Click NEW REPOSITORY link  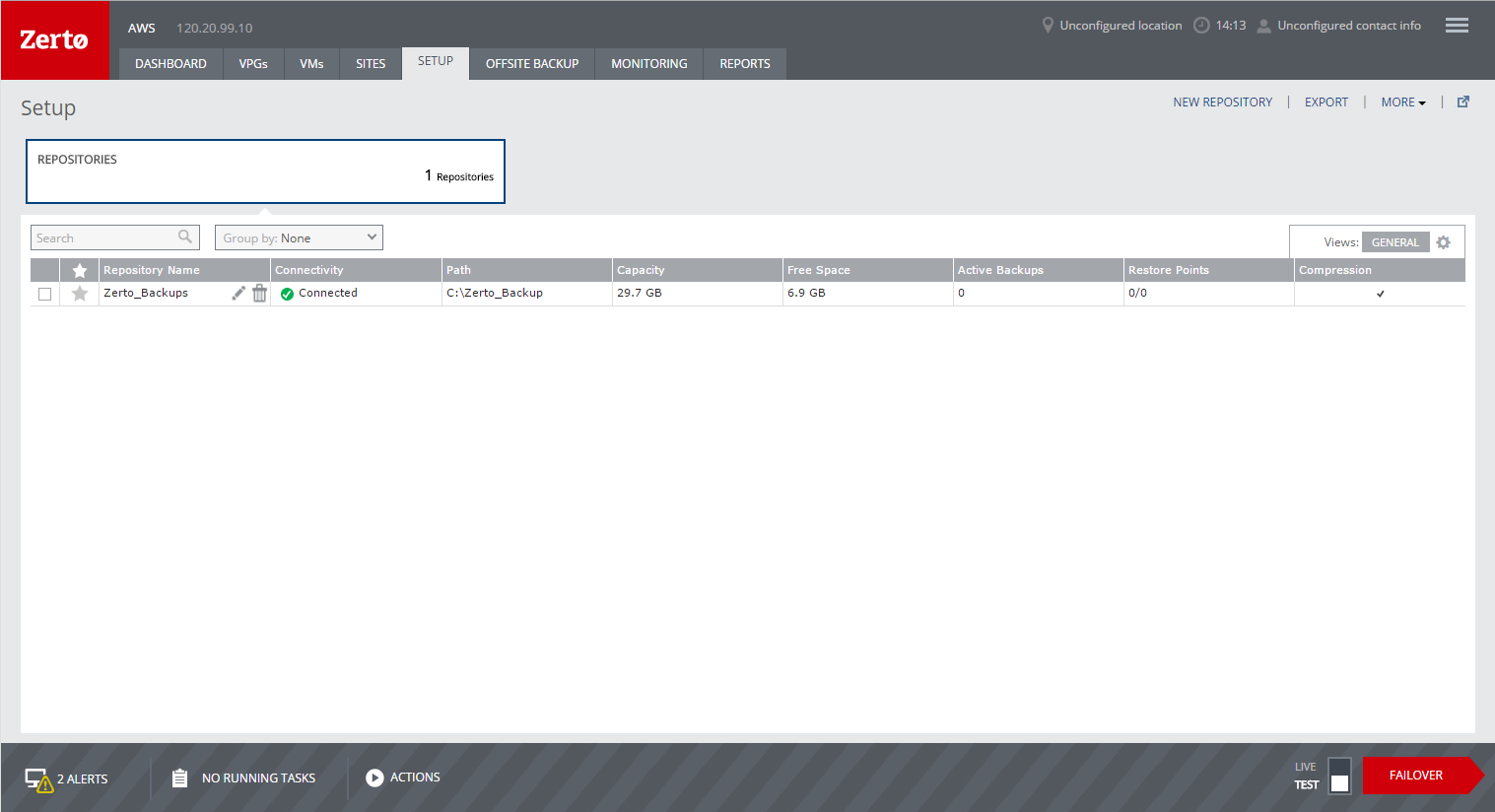point(1222,101)
